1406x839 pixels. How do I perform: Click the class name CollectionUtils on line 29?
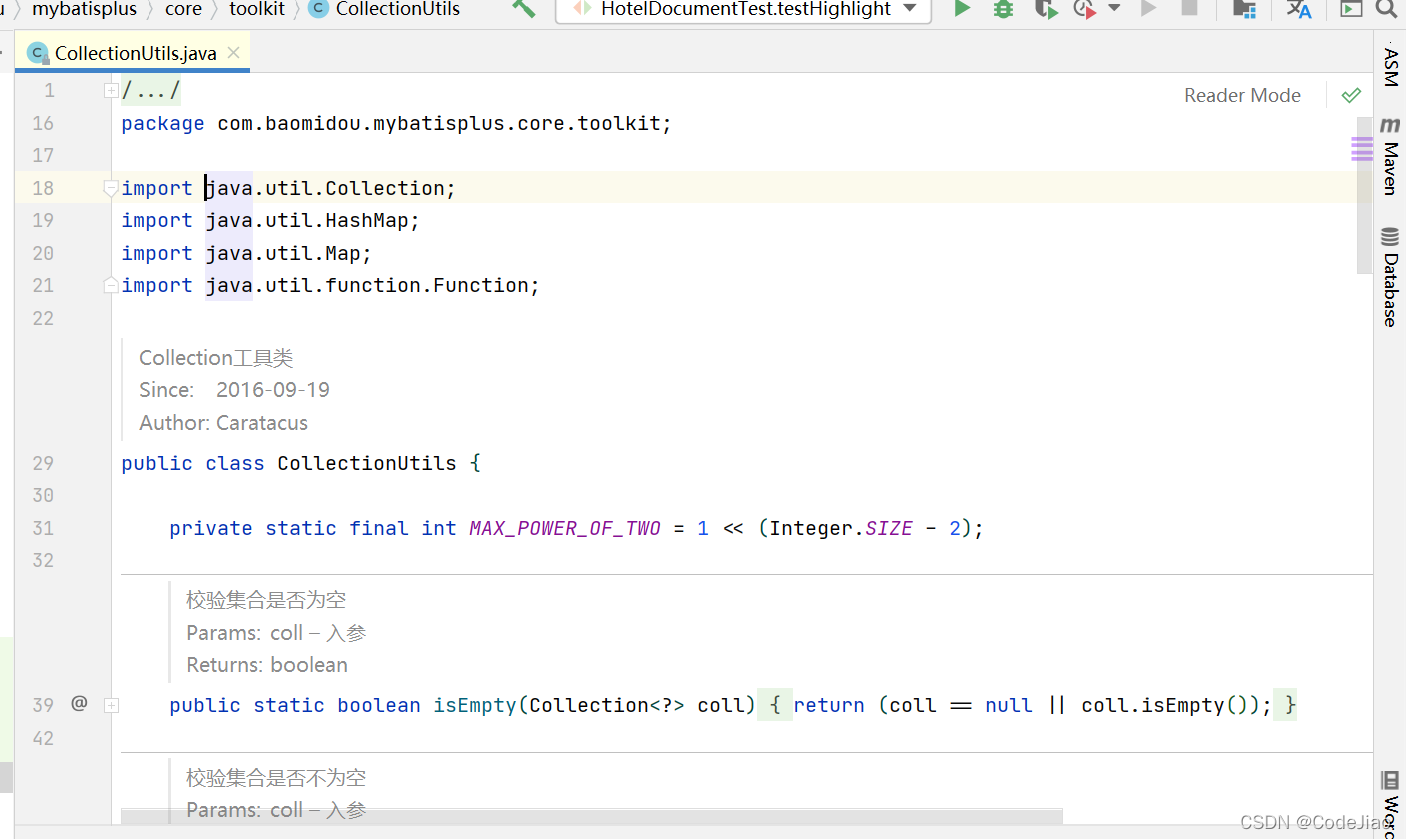pos(367,463)
